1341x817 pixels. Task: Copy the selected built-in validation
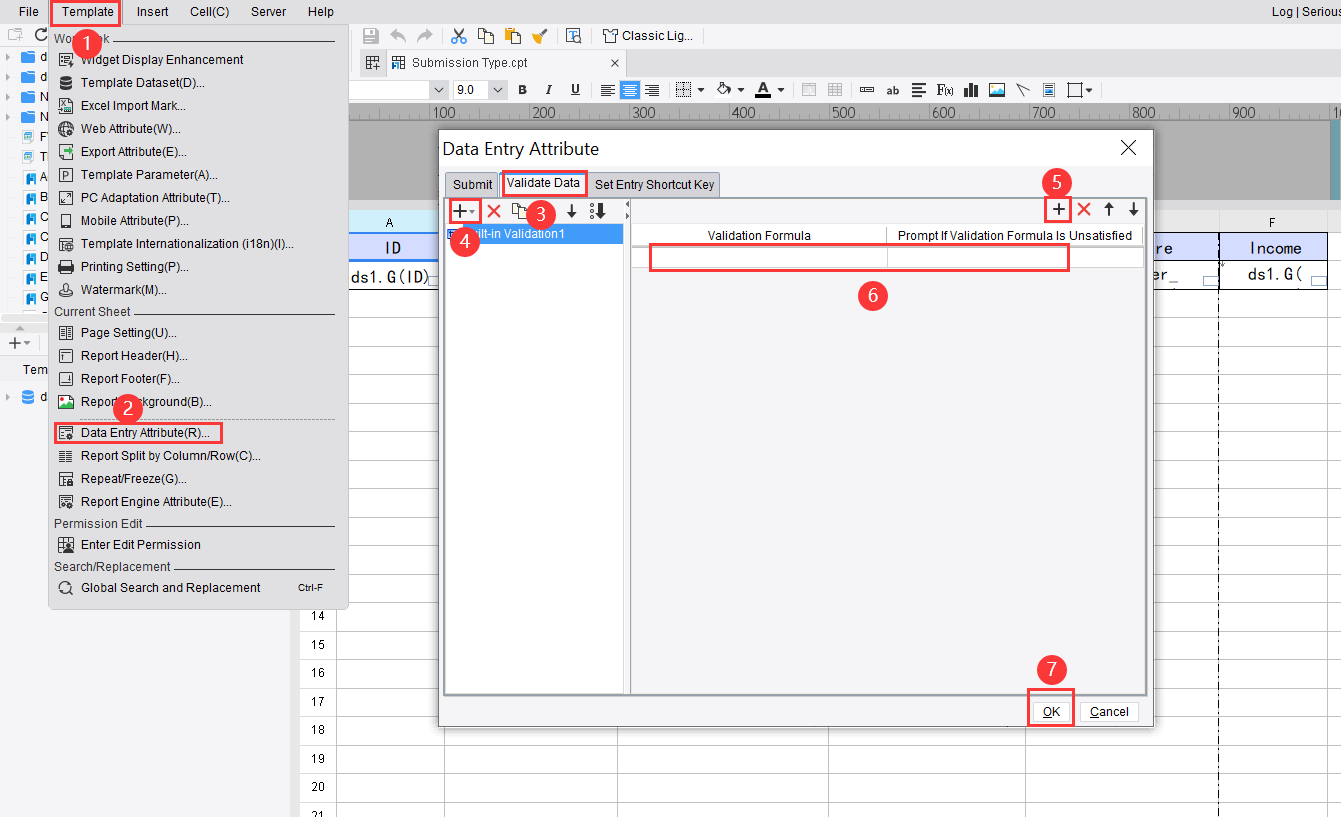tap(519, 211)
